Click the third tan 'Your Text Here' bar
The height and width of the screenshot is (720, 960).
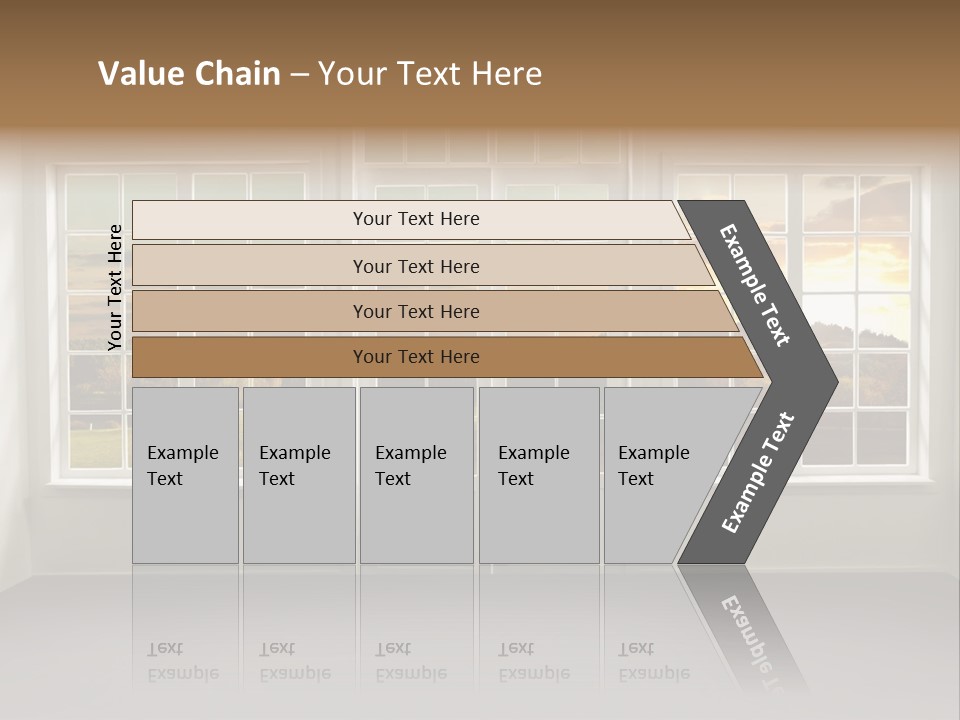[435, 311]
